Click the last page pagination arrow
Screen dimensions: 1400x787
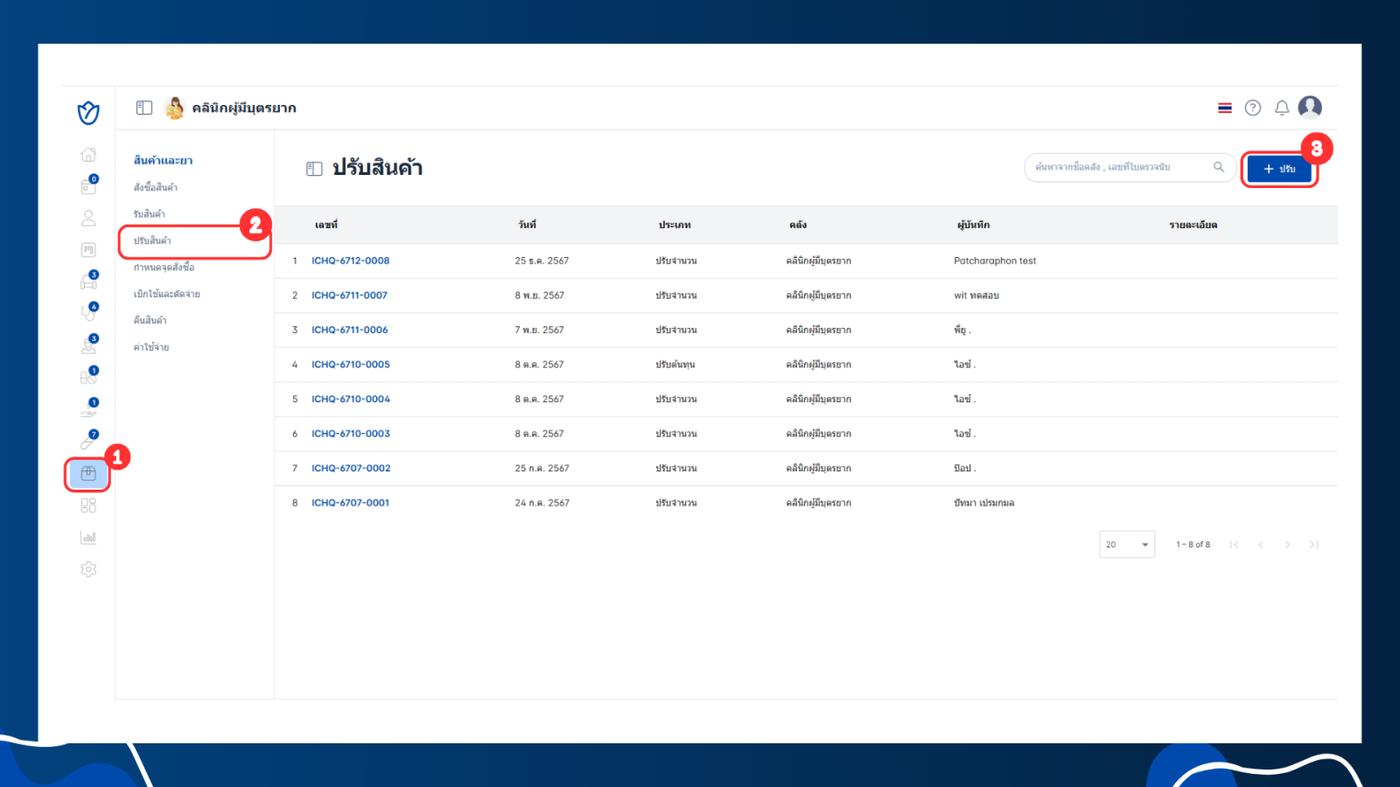click(1314, 545)
